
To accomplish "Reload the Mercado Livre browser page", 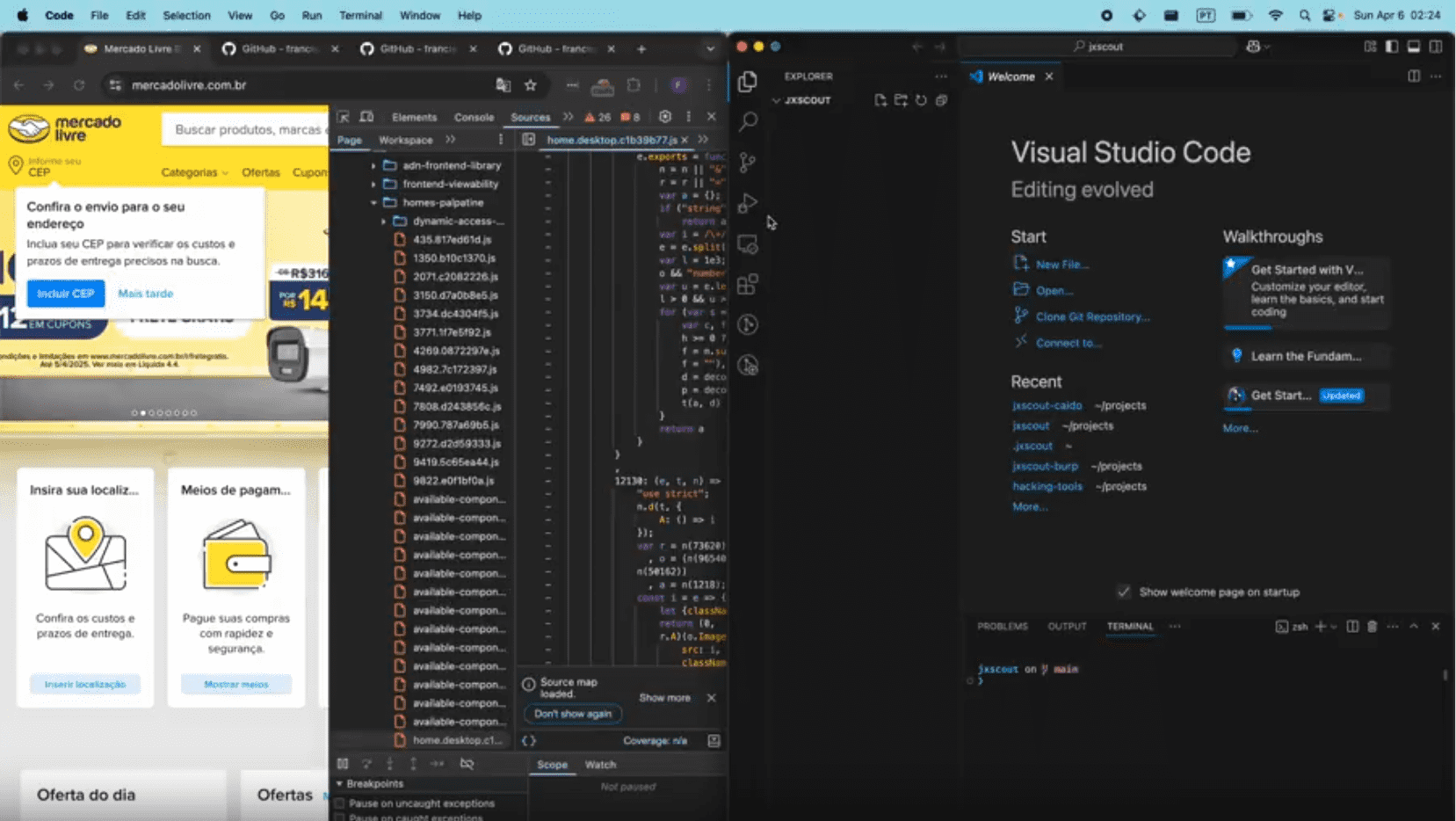I will 79,85.
